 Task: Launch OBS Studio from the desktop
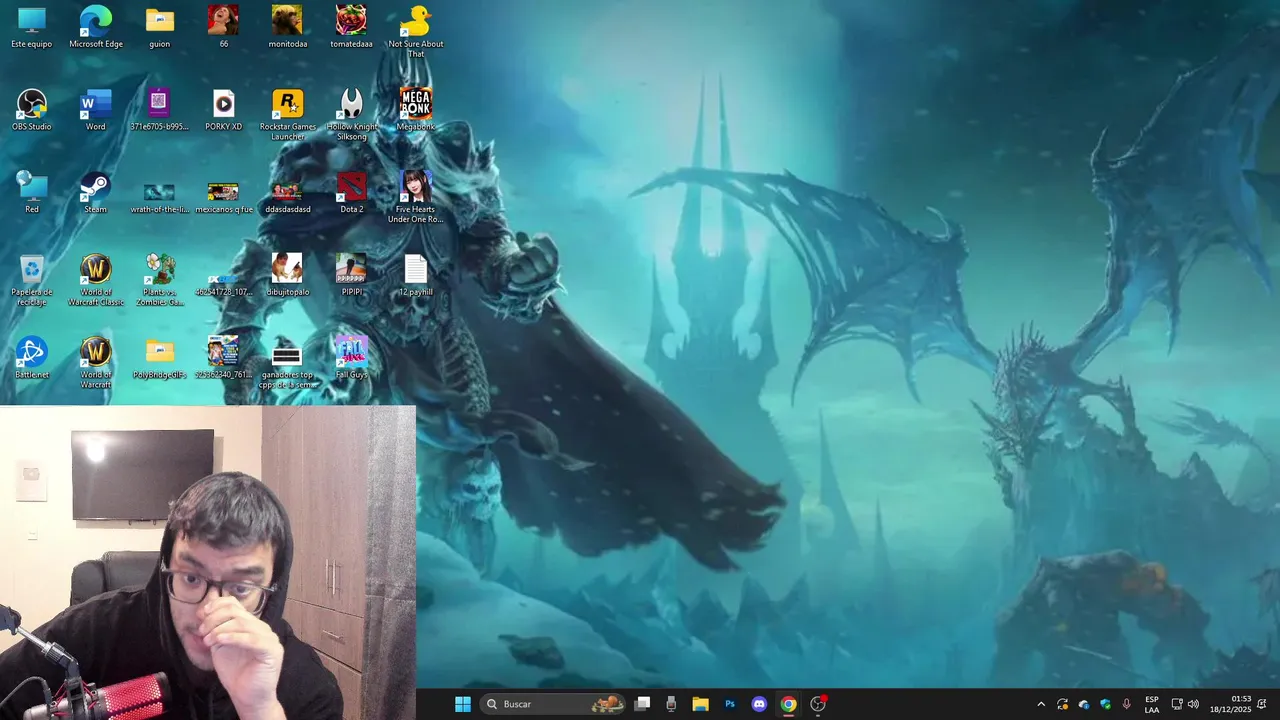click(x=32, y=110)
